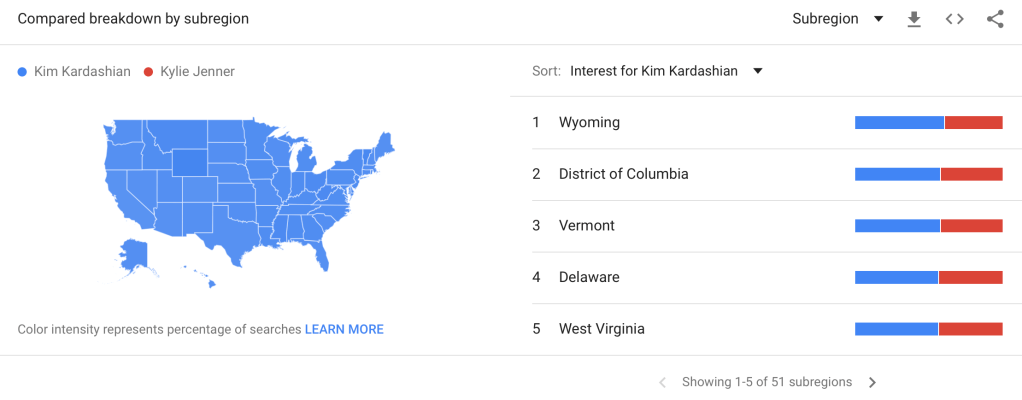Click the blue Kim Kardashian legend dot
The width and height of the screenshot is (1022, 400).
click(23, 72)
